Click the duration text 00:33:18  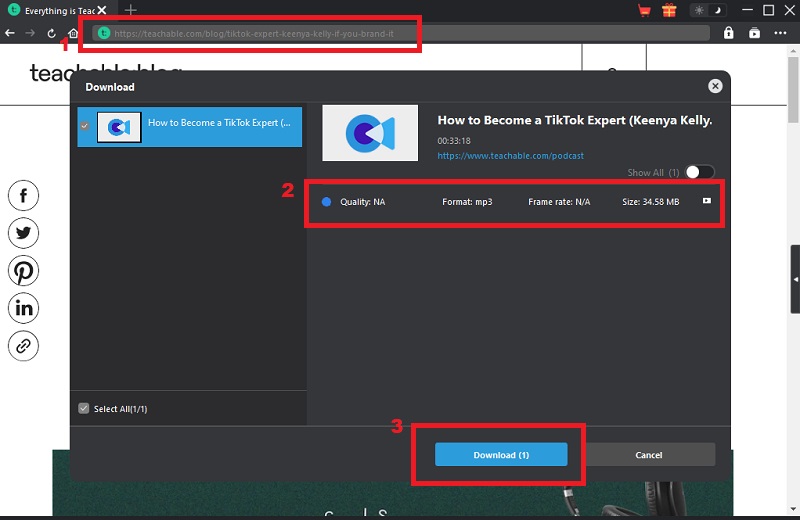(454, 141)
